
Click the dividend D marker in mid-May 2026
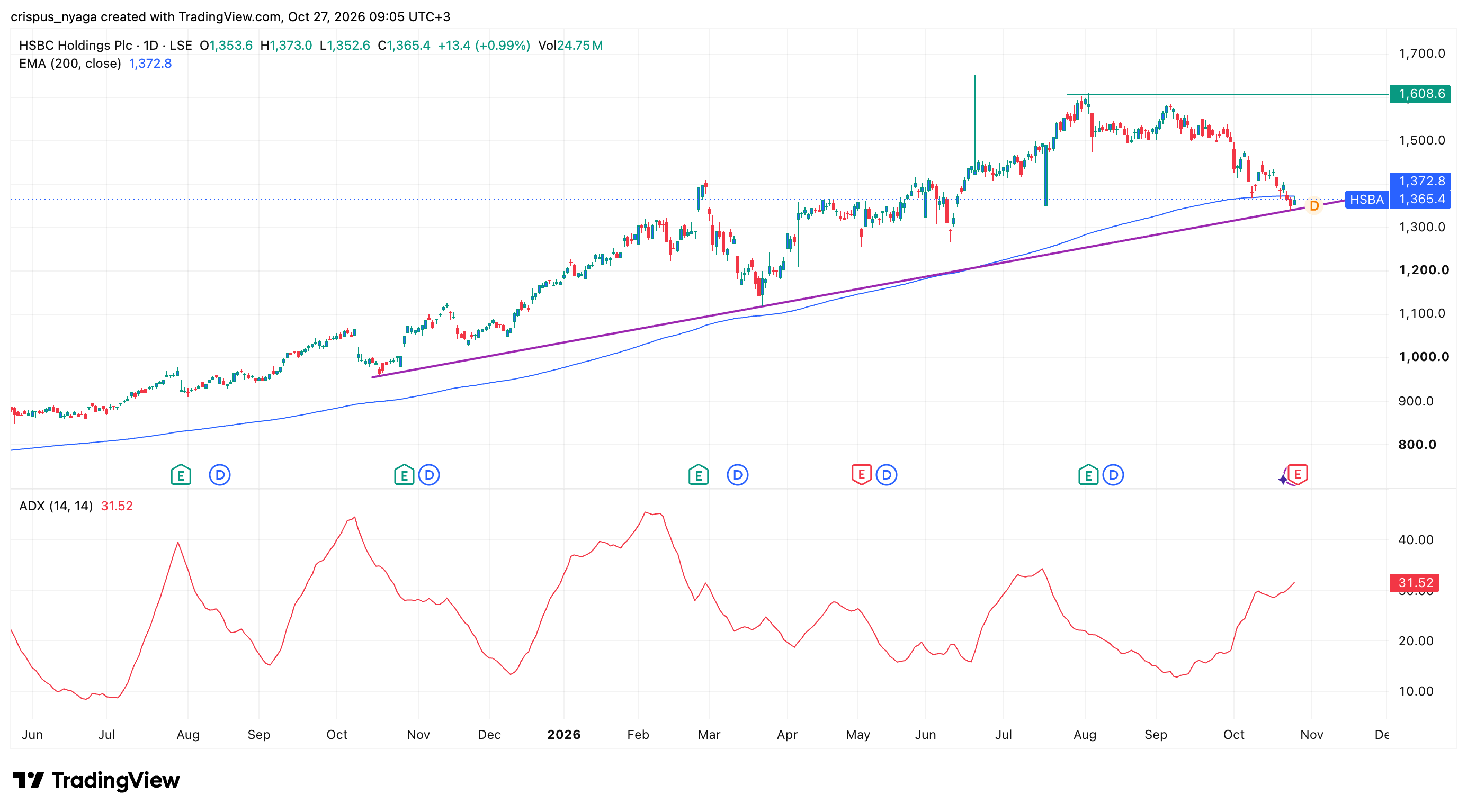point(886,475)
